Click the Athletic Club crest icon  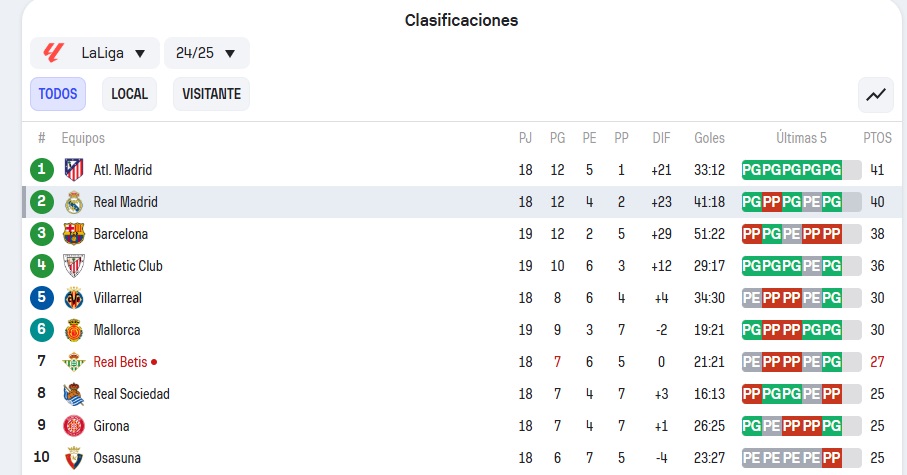pos(74,266)
